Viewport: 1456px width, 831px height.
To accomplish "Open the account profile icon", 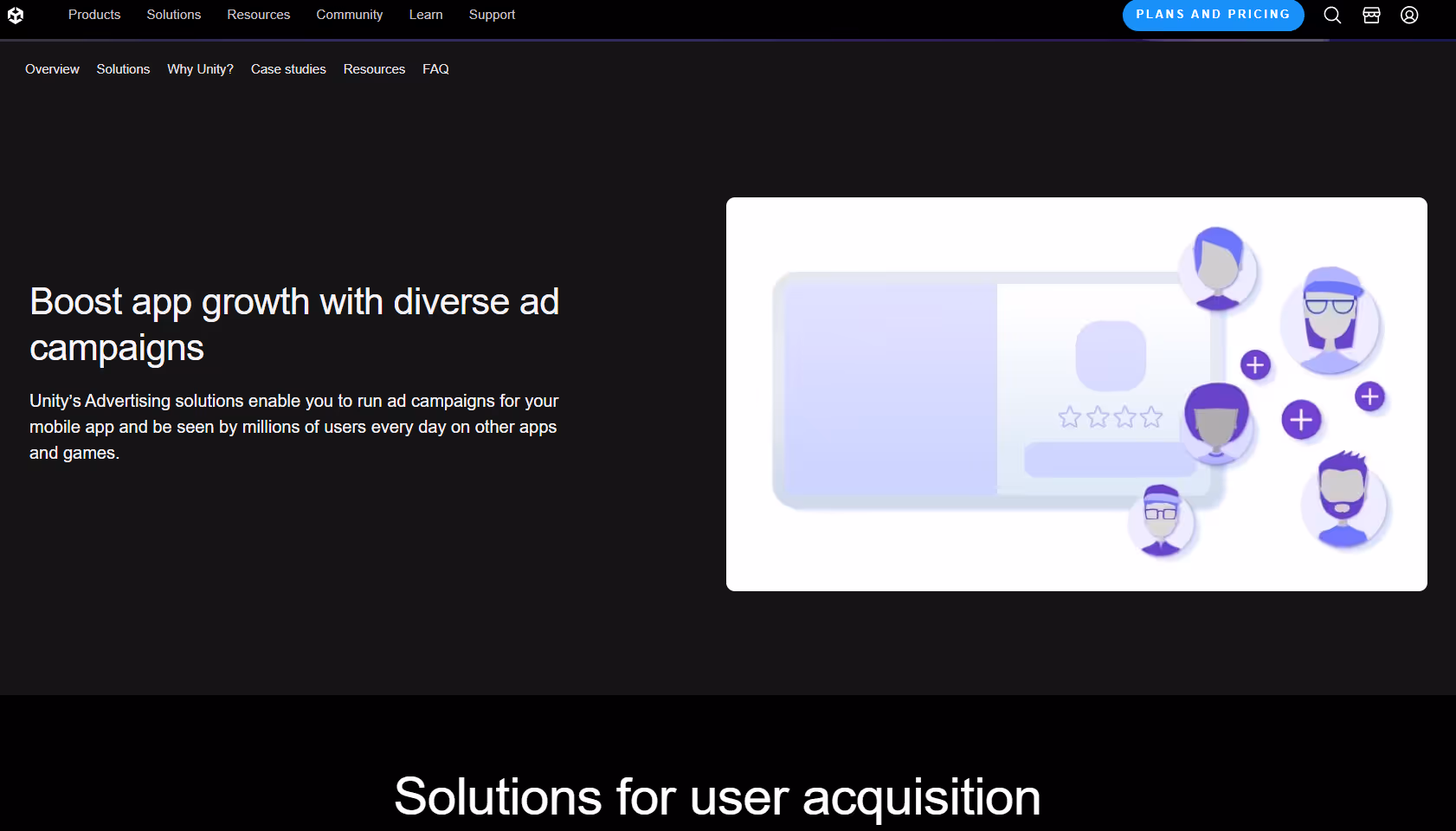I will 1409,15.
